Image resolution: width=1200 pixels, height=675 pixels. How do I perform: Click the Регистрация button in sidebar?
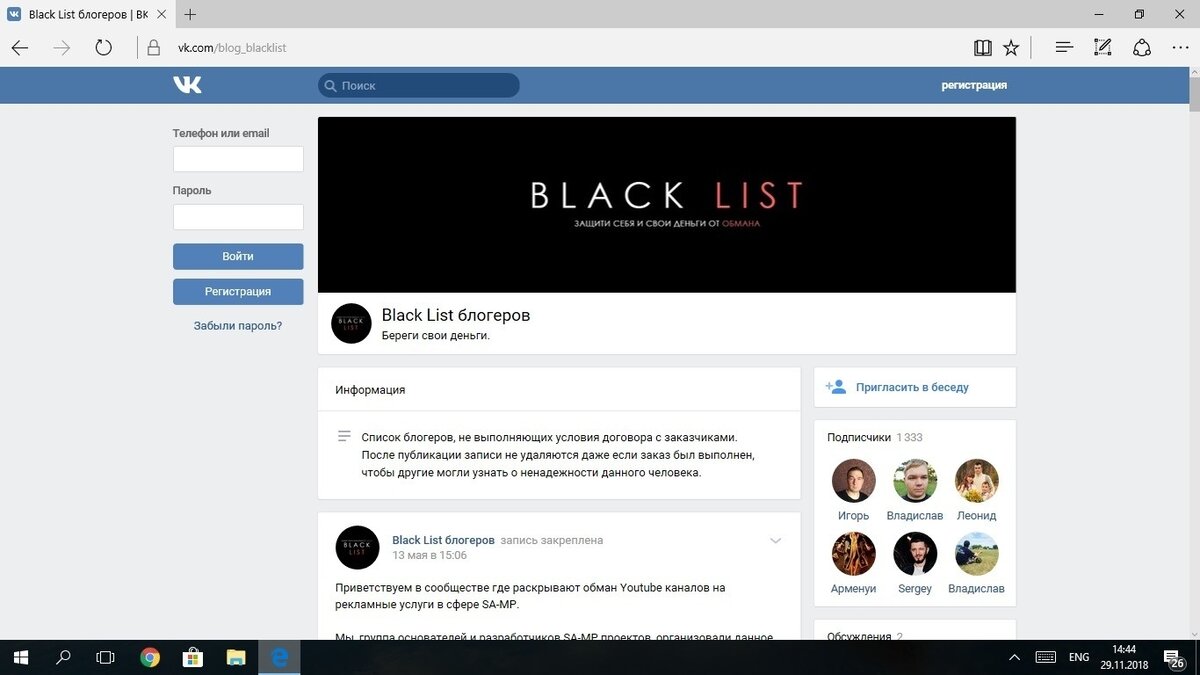coord(238,291)
